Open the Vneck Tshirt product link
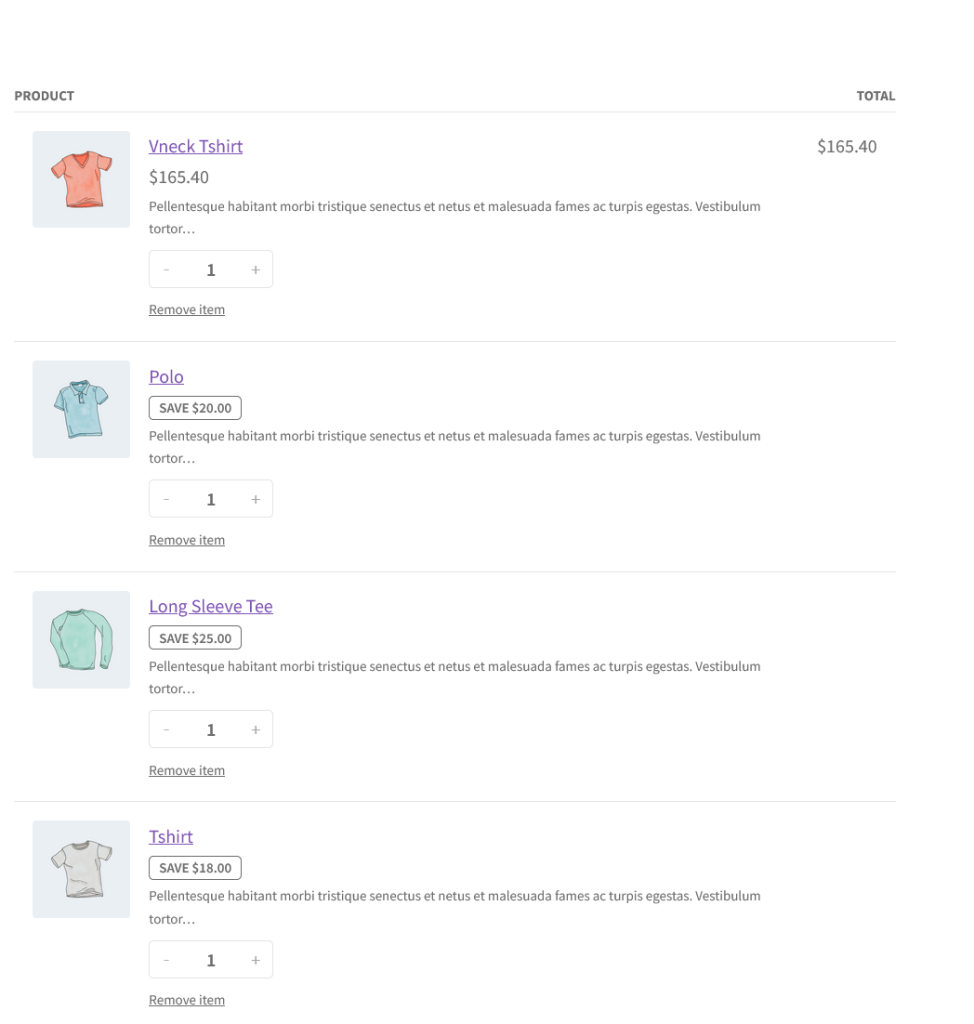The image size is (974, 1024). coord(195,147)
